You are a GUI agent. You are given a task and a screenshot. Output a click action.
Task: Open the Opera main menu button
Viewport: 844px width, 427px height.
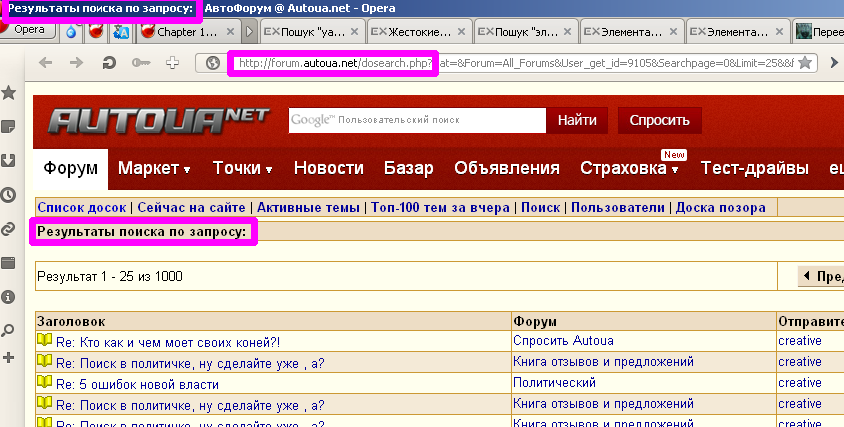coord(28,30)
